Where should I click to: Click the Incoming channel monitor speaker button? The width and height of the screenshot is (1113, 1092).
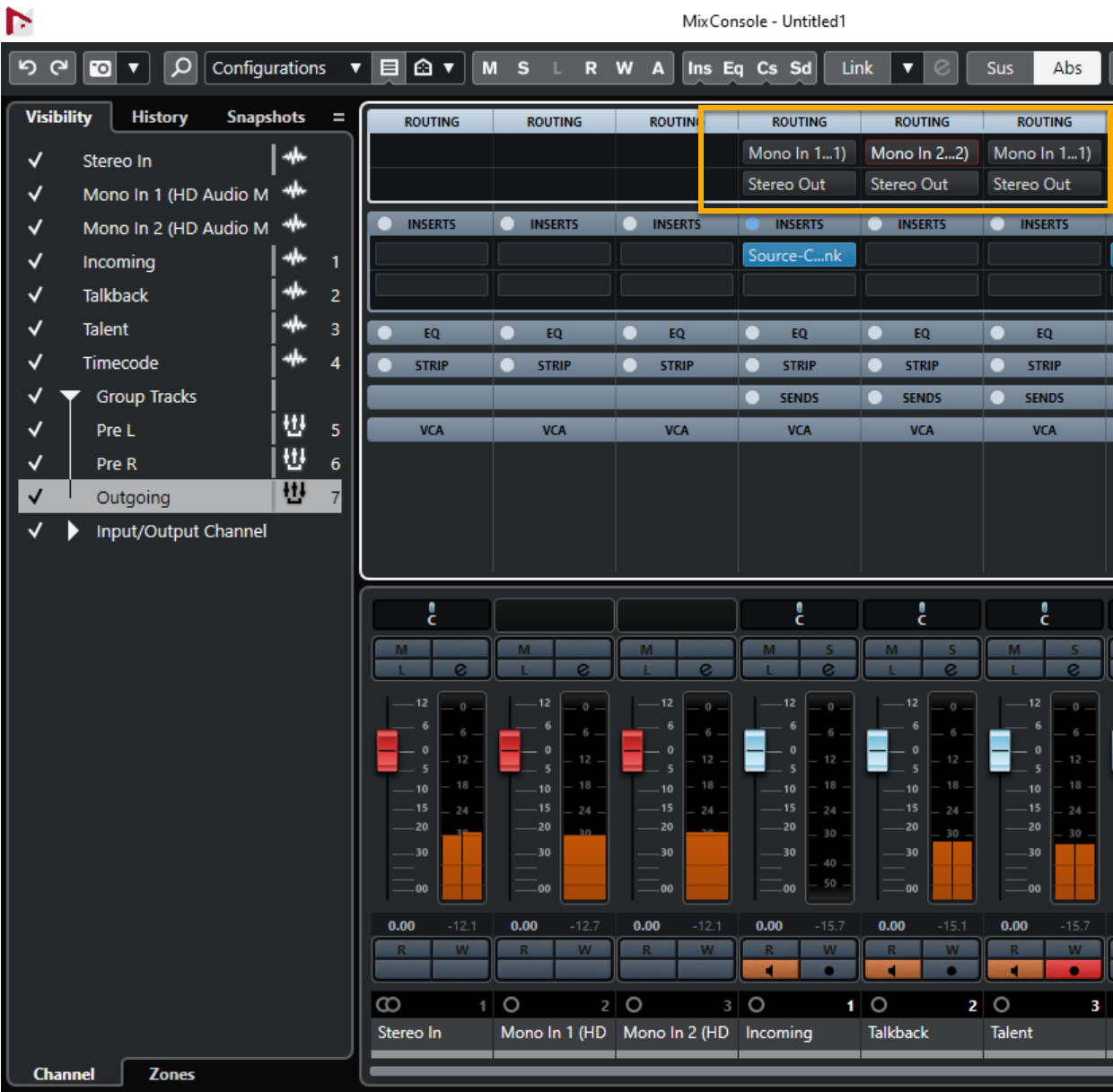coord(768,970)
